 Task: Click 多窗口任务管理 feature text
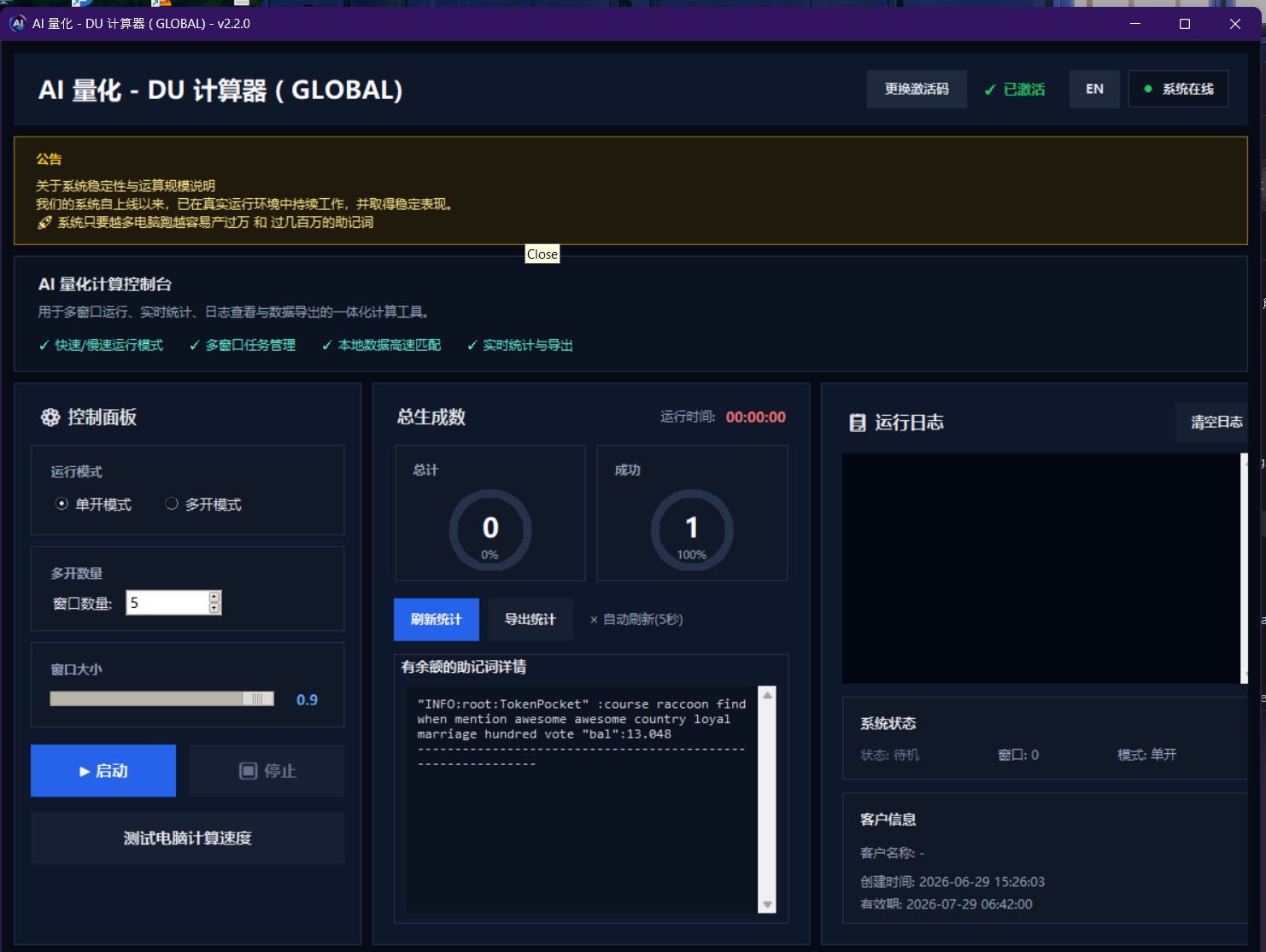pyautogui.click(x=243, y=345)
